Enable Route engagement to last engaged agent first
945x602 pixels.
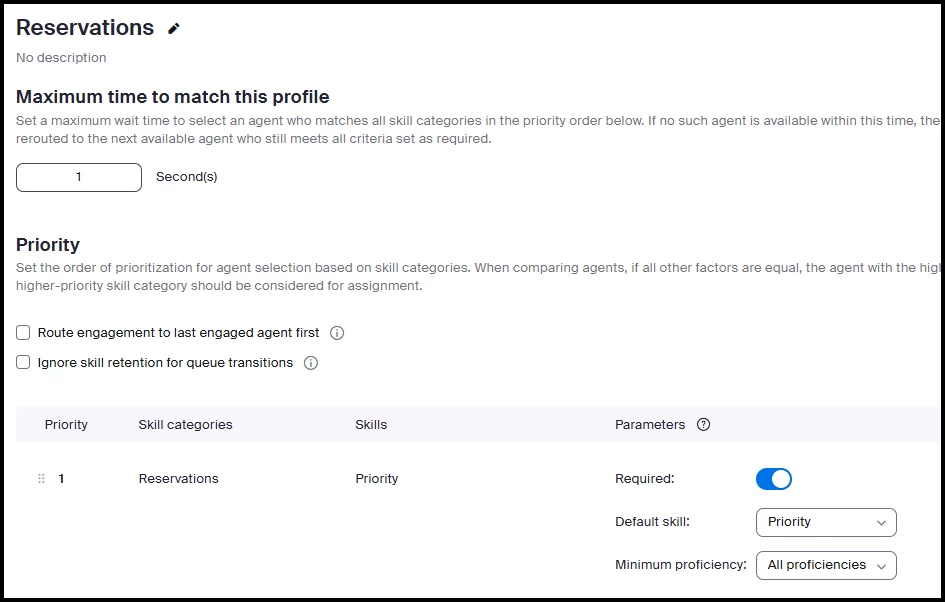click(23, 333)
